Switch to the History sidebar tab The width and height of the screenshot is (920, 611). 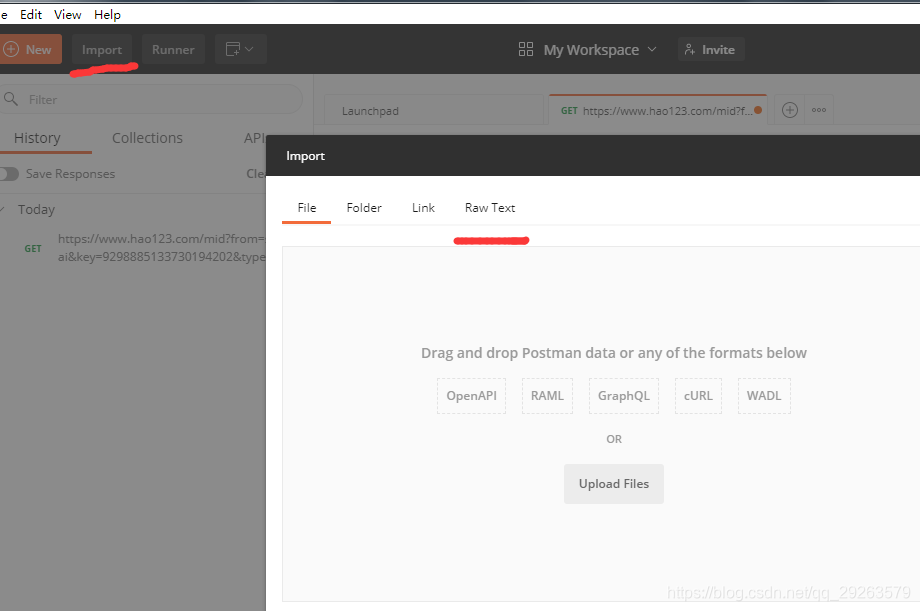pyautogui.click(x=38, y=138)
